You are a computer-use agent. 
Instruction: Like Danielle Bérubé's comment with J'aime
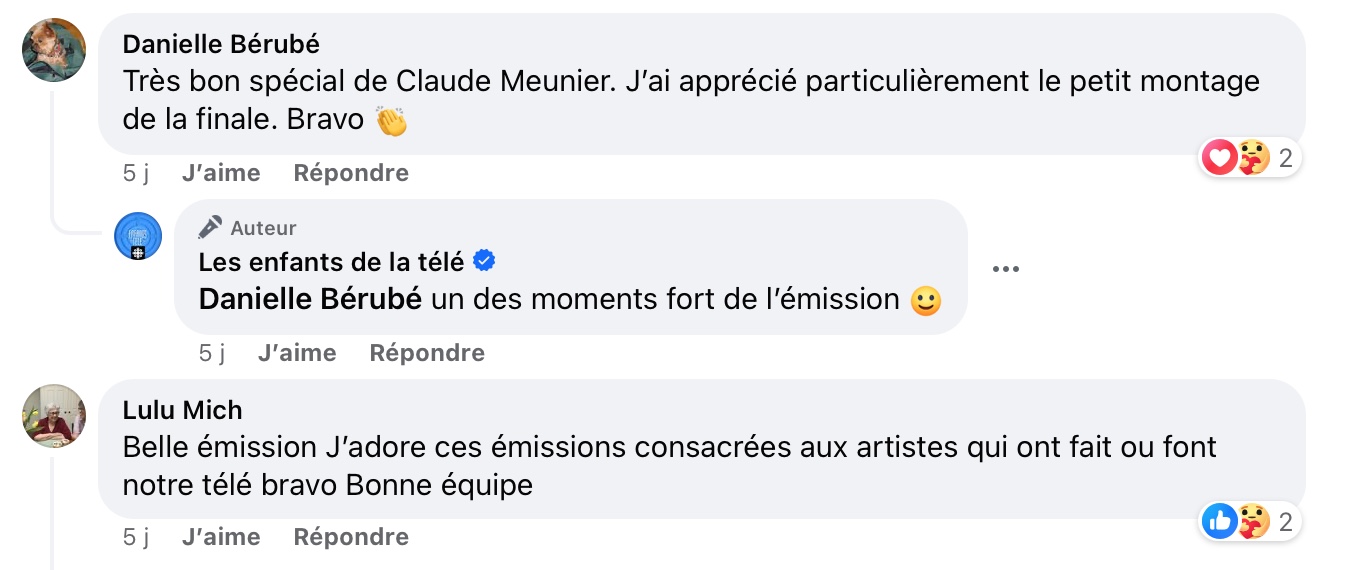click(221, 173)
